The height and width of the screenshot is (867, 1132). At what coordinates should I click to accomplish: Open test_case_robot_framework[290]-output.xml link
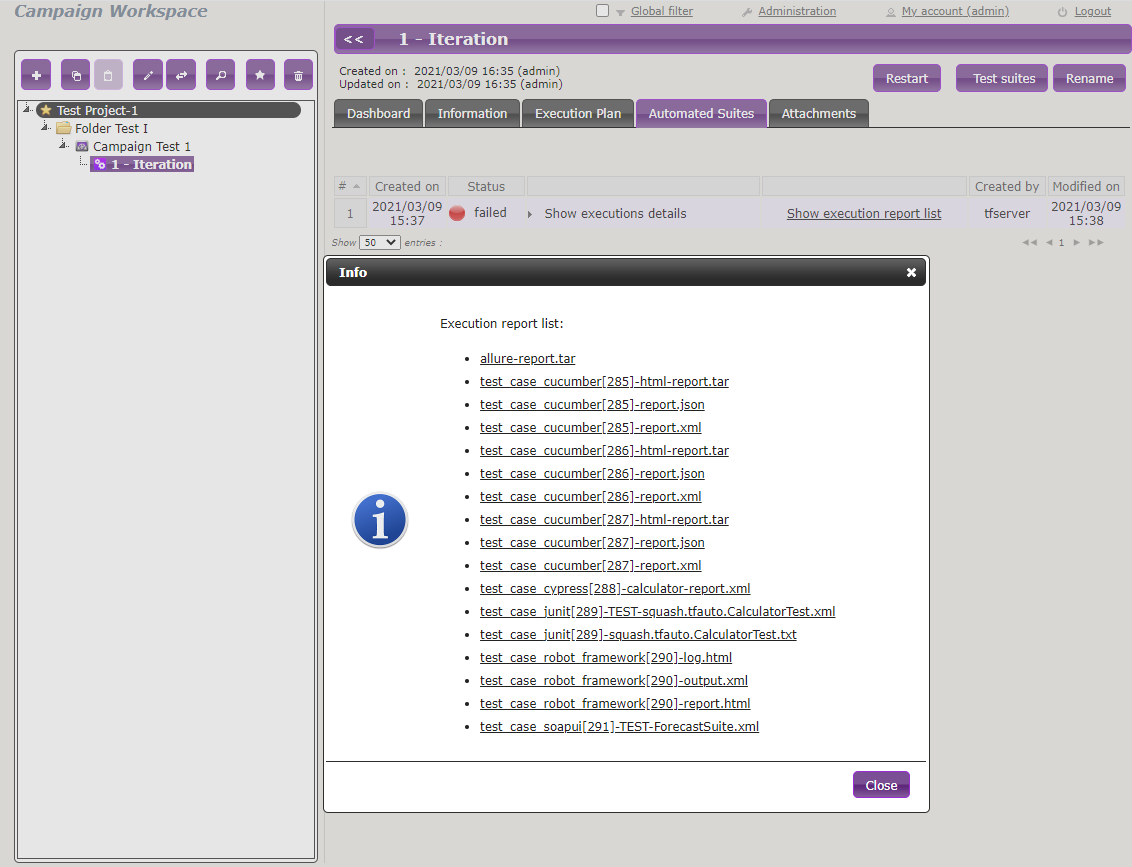tap(614, 681)
